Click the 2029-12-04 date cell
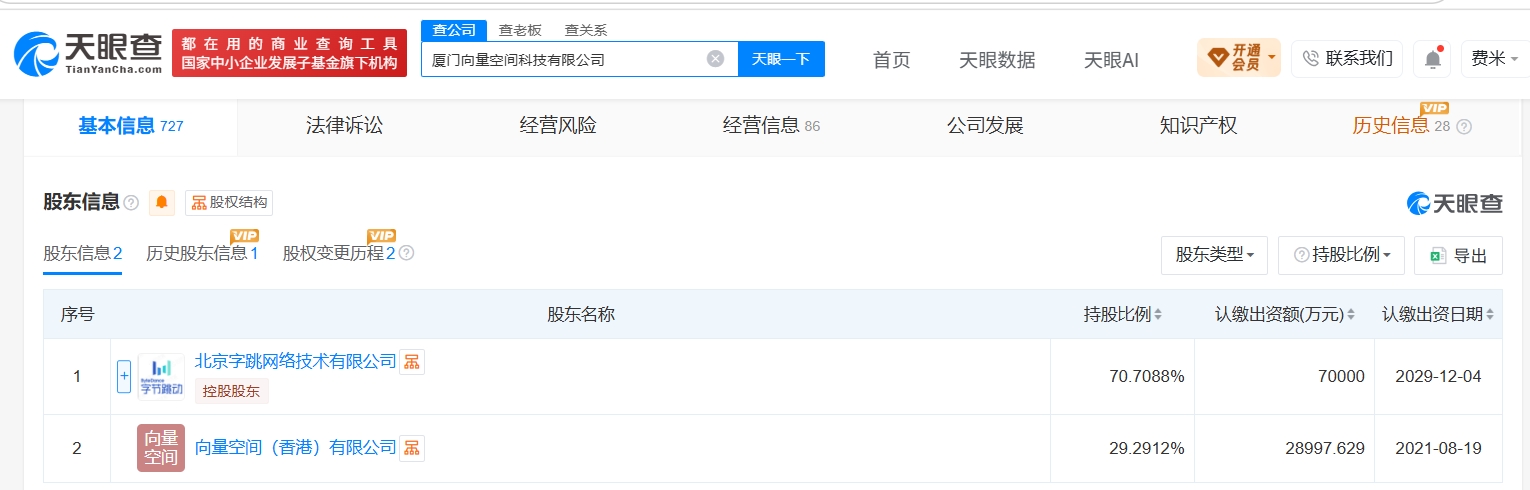The image size is (1530, 490). (1438, 377)
